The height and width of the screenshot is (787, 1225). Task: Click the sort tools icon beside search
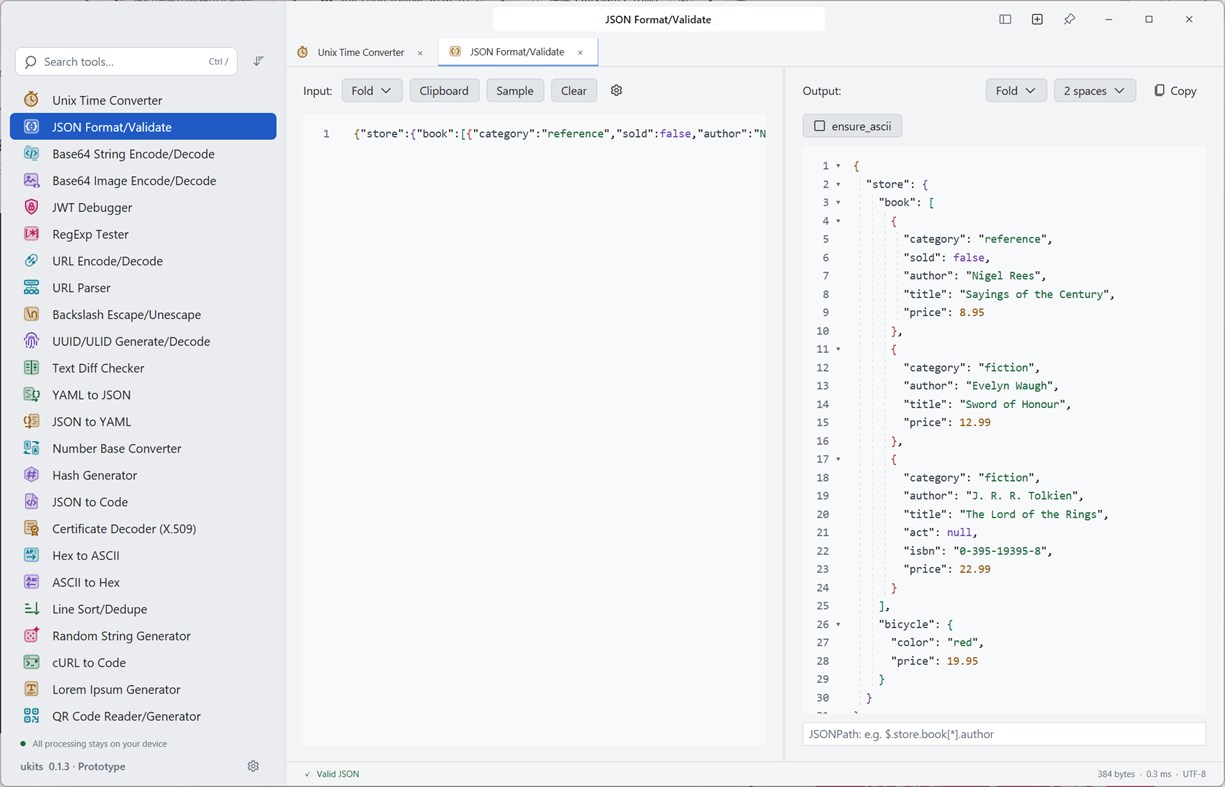[258, 61]
